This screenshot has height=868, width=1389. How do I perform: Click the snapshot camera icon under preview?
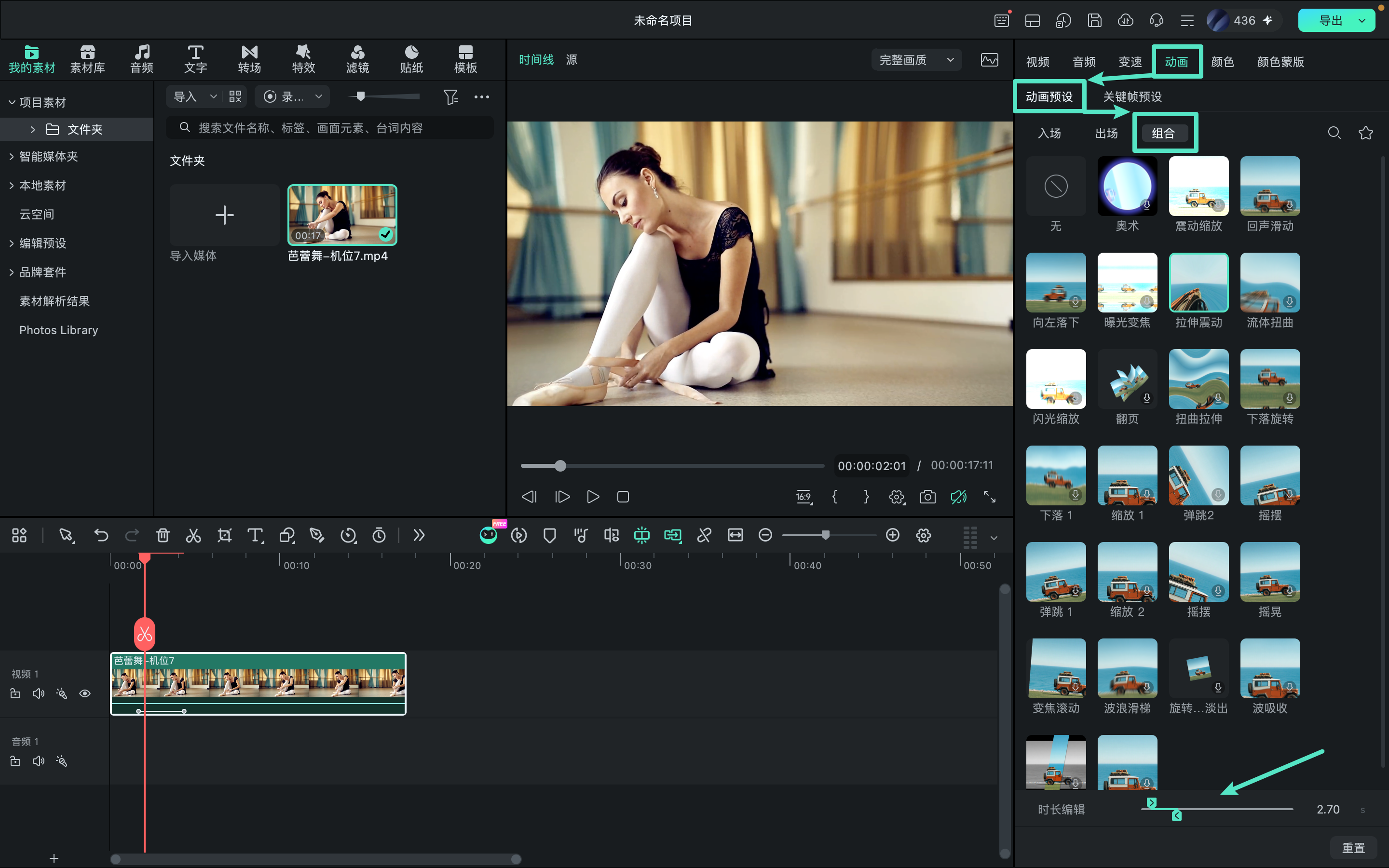[x=927, y=497]
